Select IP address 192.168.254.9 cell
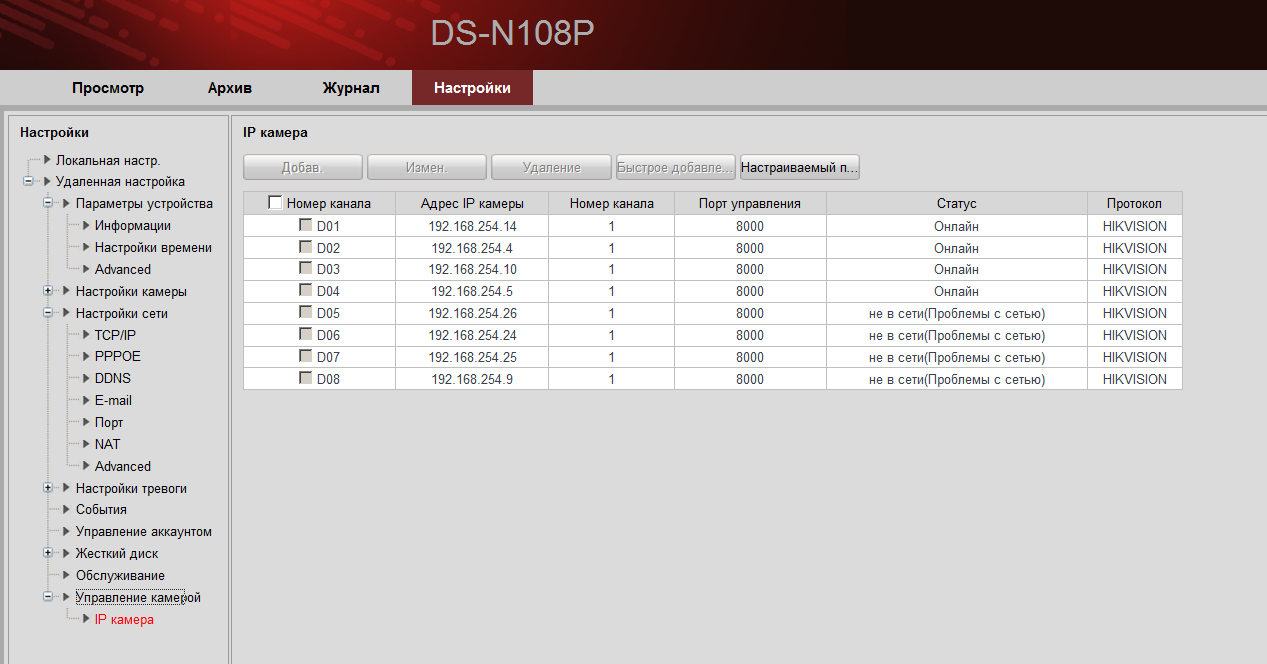The width and height of the screenshot is (1267, 664). [x=472, y=379]
